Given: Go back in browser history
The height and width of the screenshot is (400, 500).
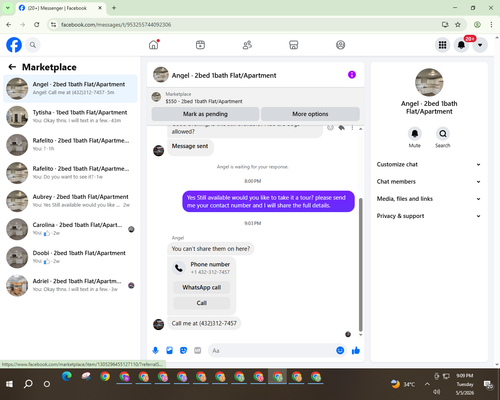Looking at the screenshot, I should tap(9, 24).
